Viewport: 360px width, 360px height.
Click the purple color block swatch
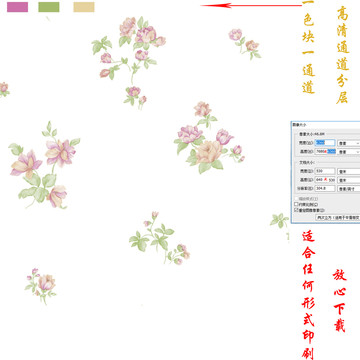pyautogui.click(x=17, y=7)
